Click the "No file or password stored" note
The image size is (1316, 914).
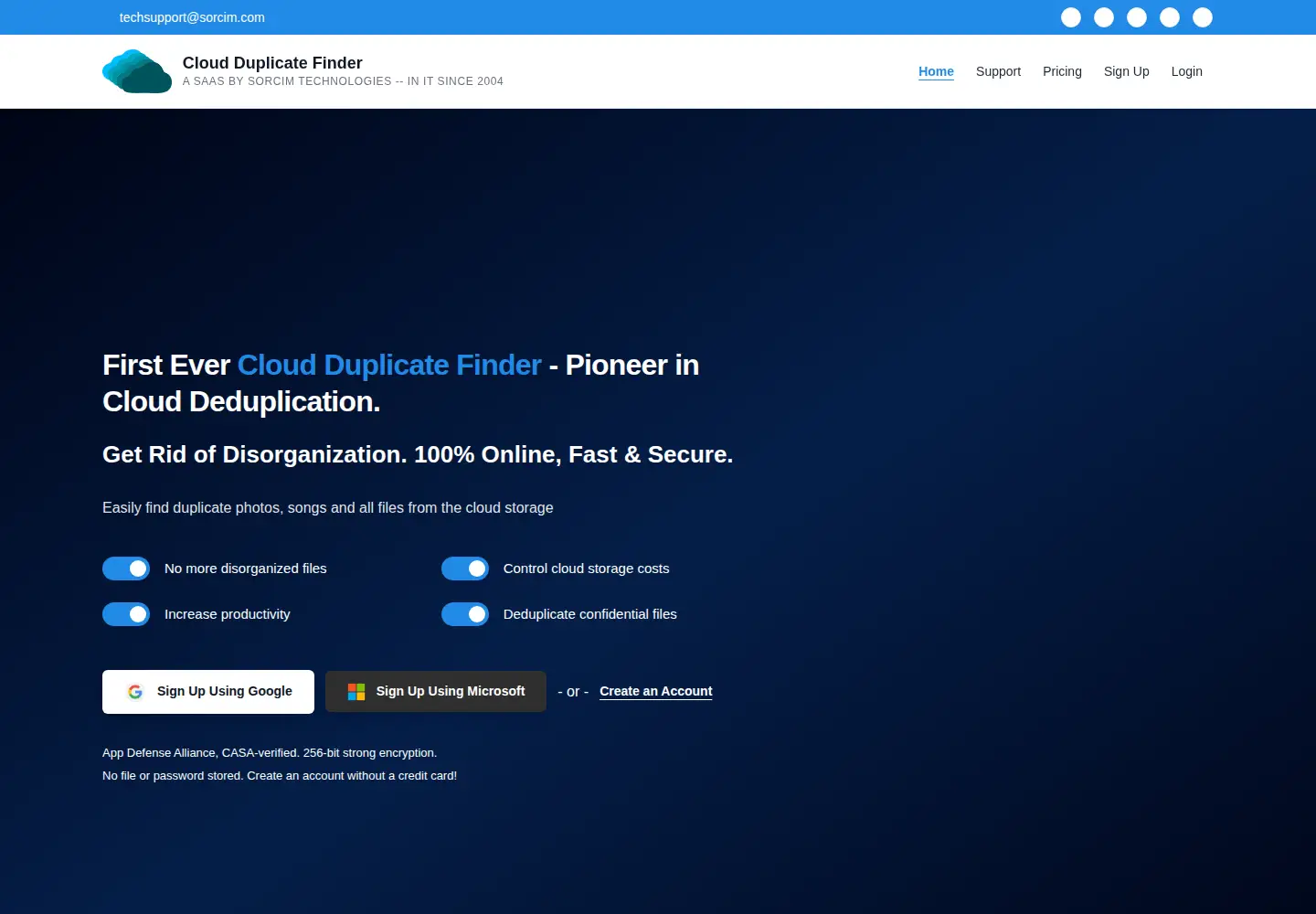pyautogui.click(x=280, y=776)
